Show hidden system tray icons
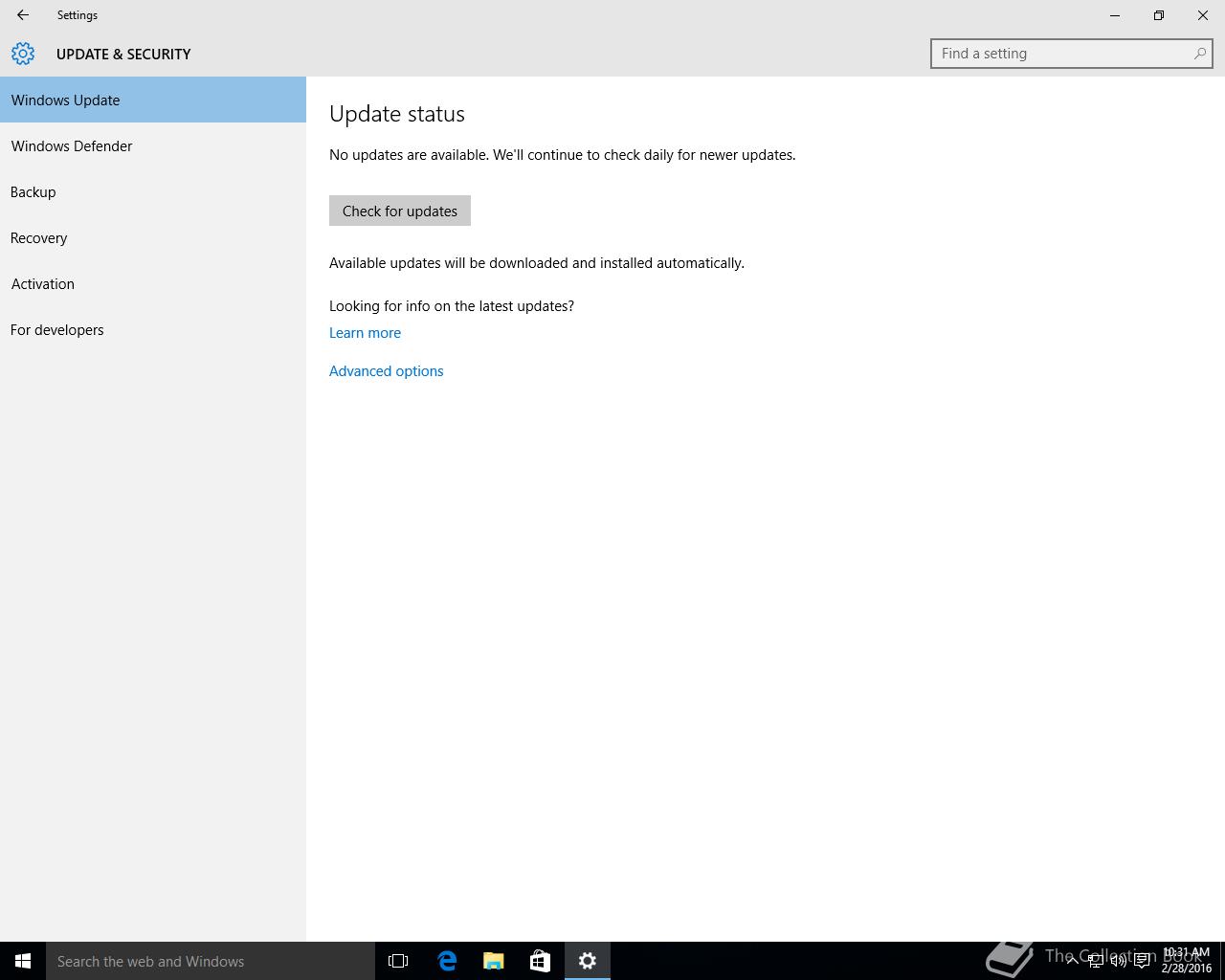The image size is (1225, 980). [x=1072, y=961]
